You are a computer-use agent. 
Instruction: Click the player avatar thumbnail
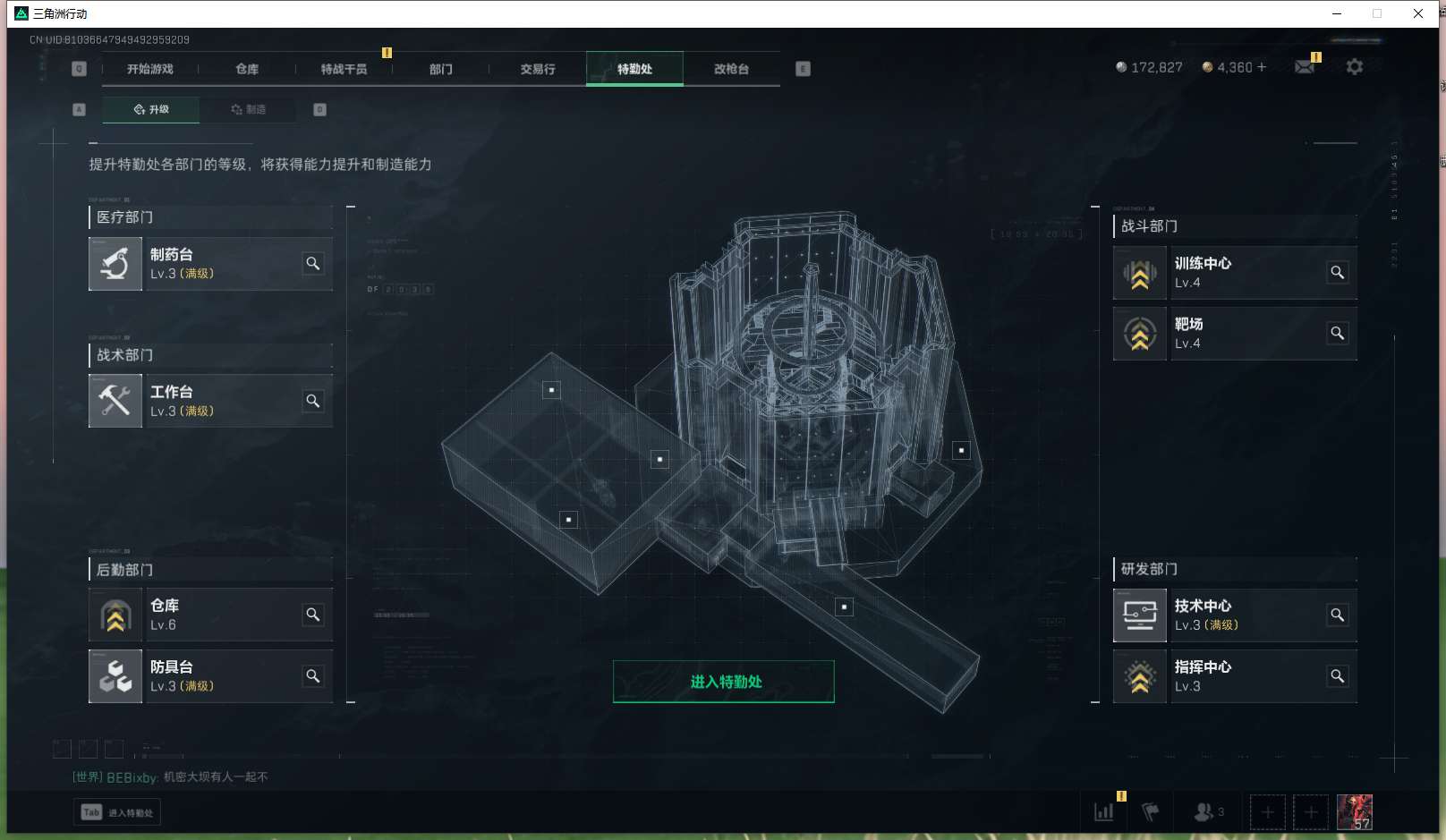[x=1355, y=812]
